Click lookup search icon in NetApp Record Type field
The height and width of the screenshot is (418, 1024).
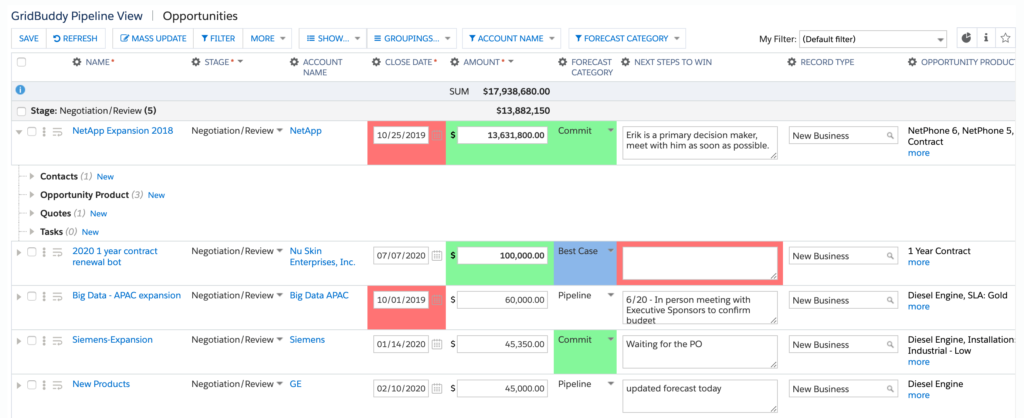pos(889,136)
